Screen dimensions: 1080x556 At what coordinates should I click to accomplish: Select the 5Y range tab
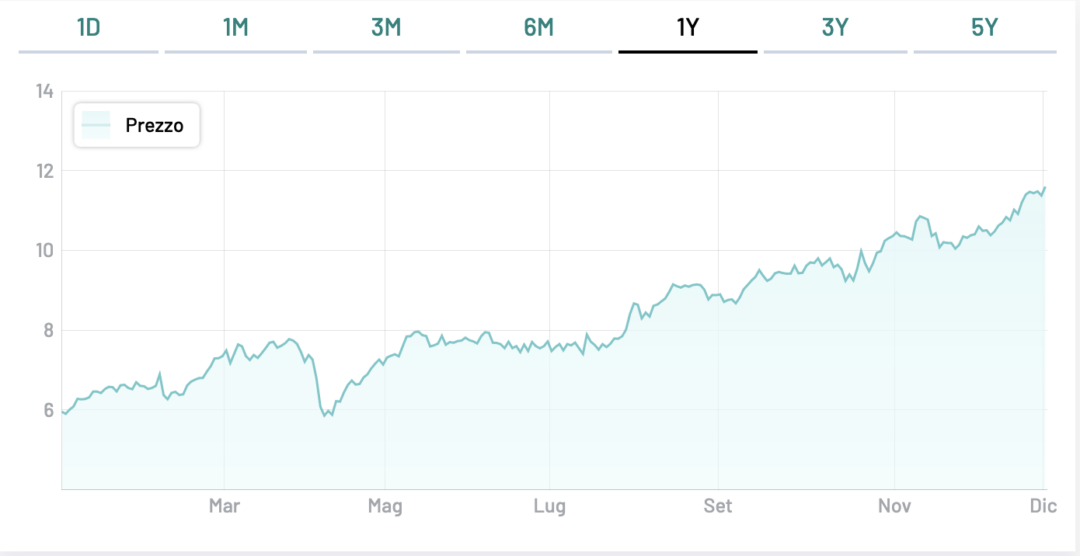coord(985,27)
